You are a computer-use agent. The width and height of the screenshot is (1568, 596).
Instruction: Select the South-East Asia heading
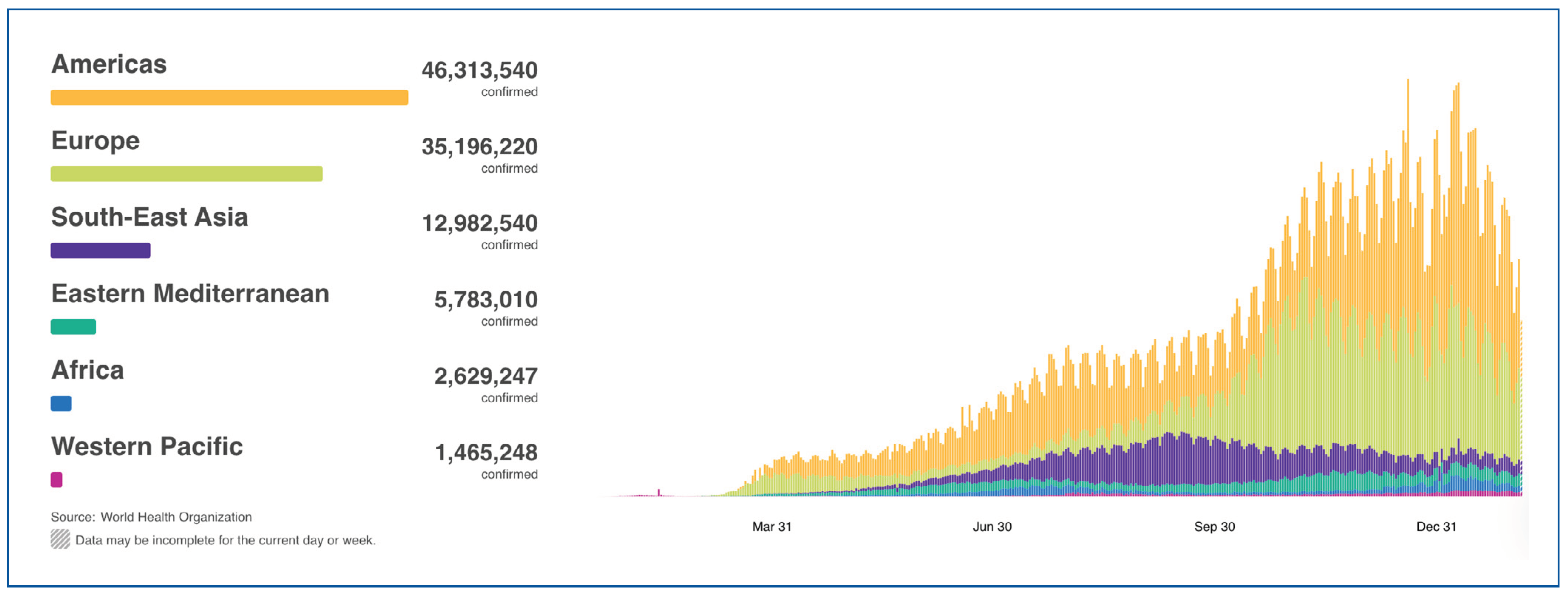pos(149,217)
